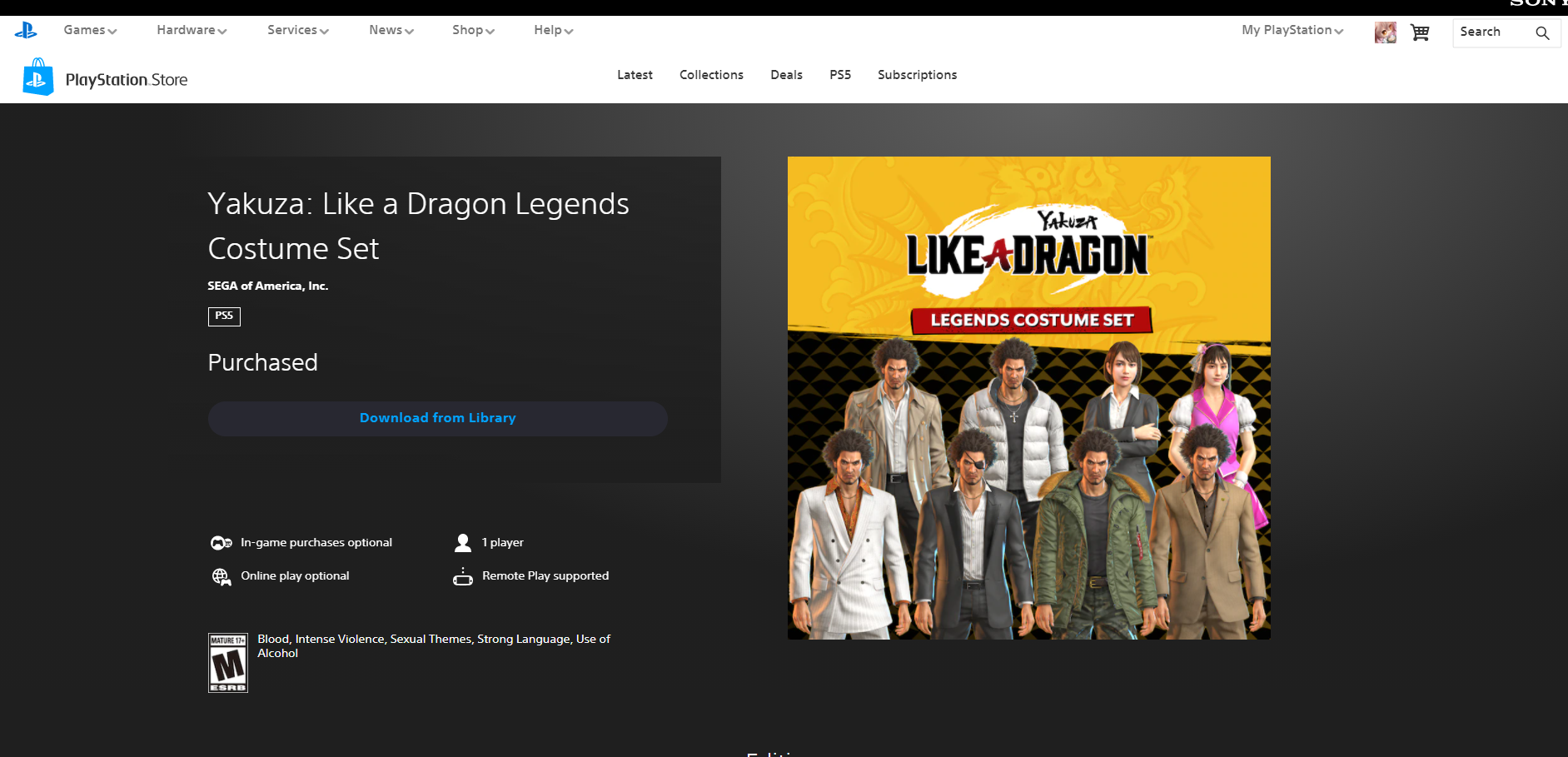Click the Remote Play supported icon

(x=463, y=576)
